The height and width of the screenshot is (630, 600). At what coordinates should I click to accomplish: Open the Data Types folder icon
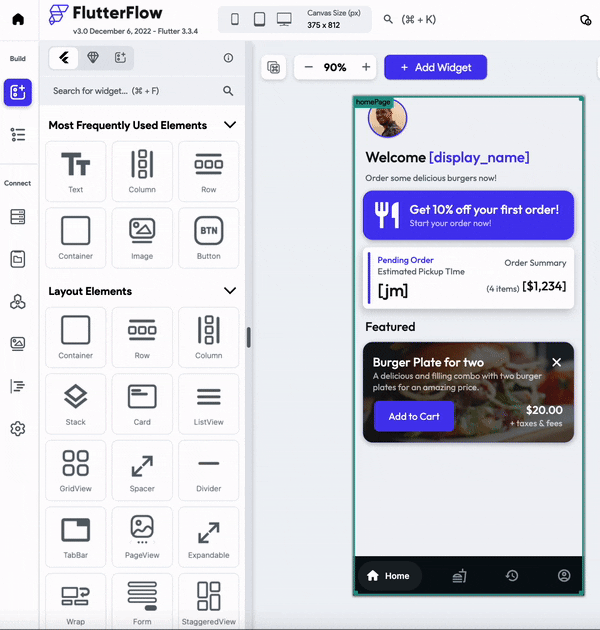click(x=18, y=259)
